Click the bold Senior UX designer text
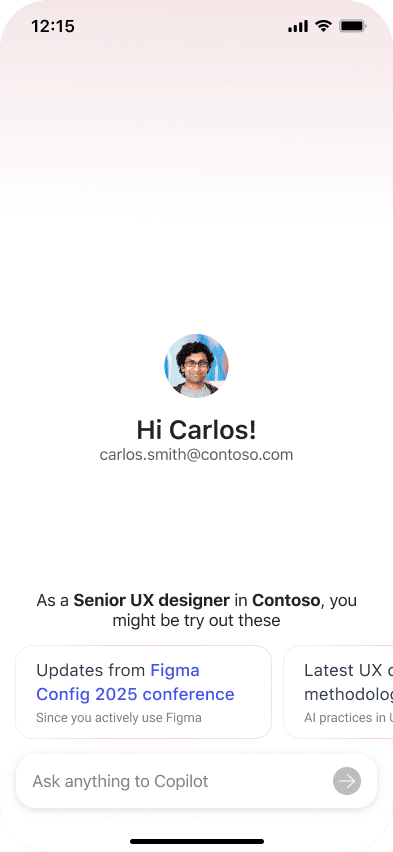The width and height of the screenshot is (393, 852). [152, 600]
